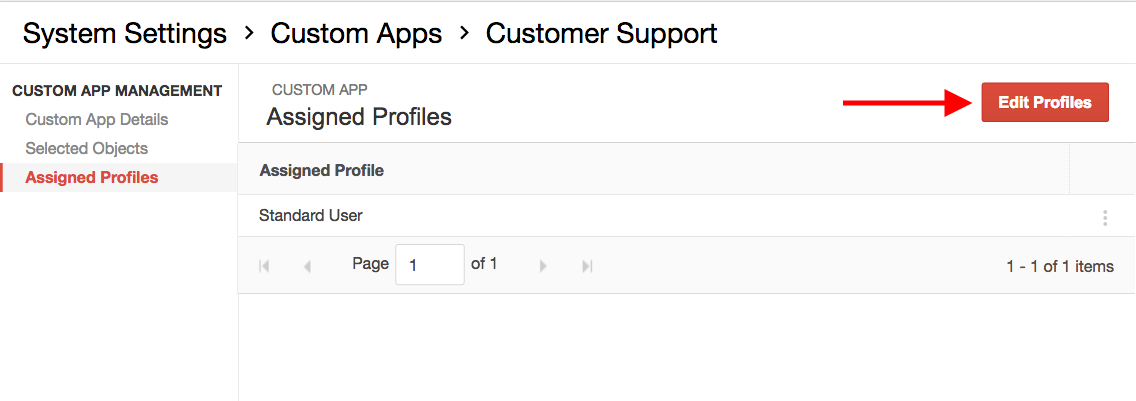
Task: Go to the previous page of results
Action: pos(306,266)
